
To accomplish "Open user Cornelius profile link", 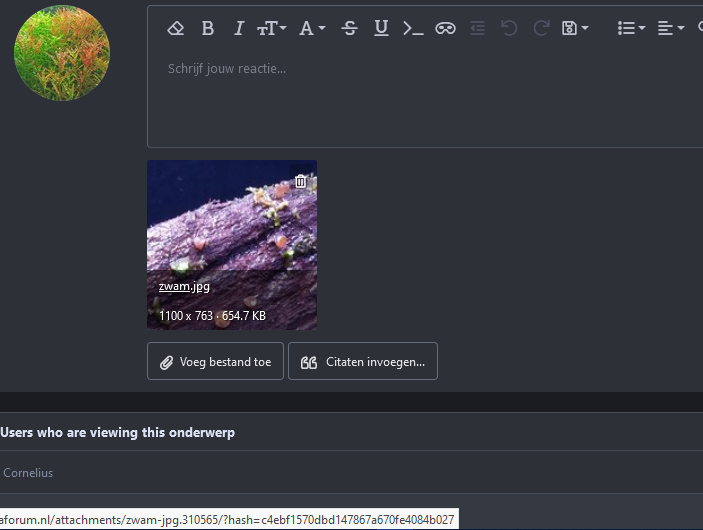I will tap(28, 473).
